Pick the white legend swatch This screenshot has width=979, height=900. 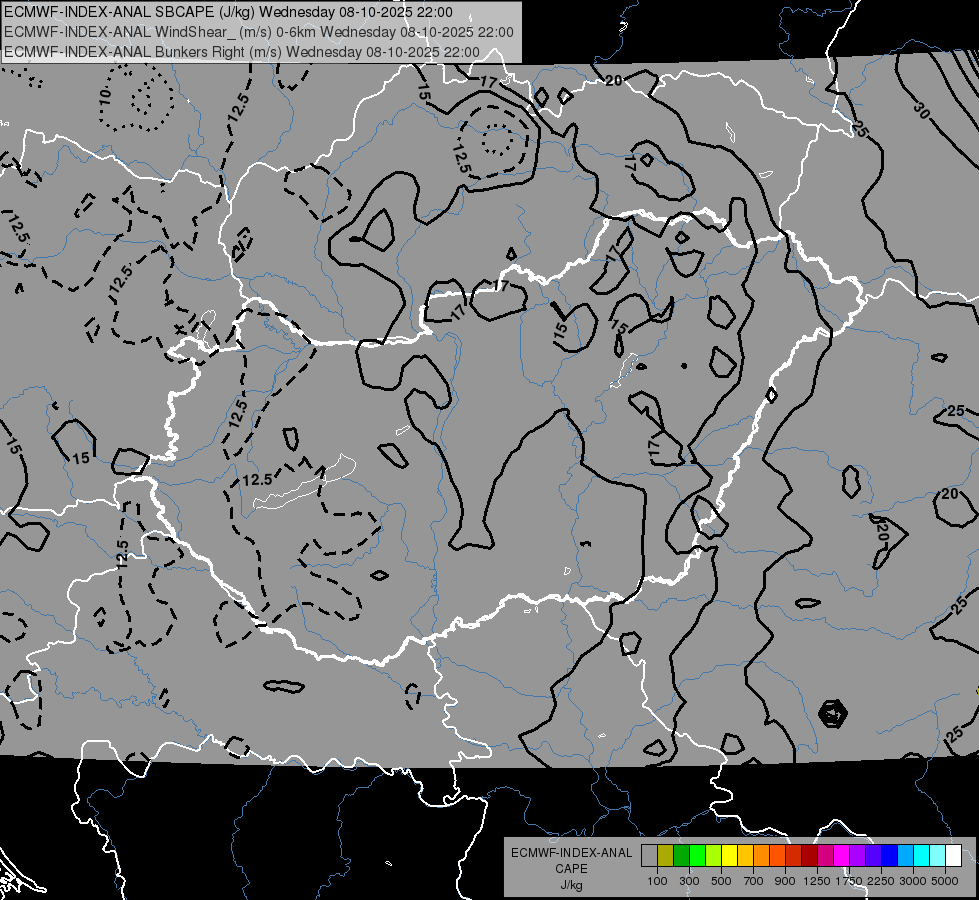pos(953,855)
